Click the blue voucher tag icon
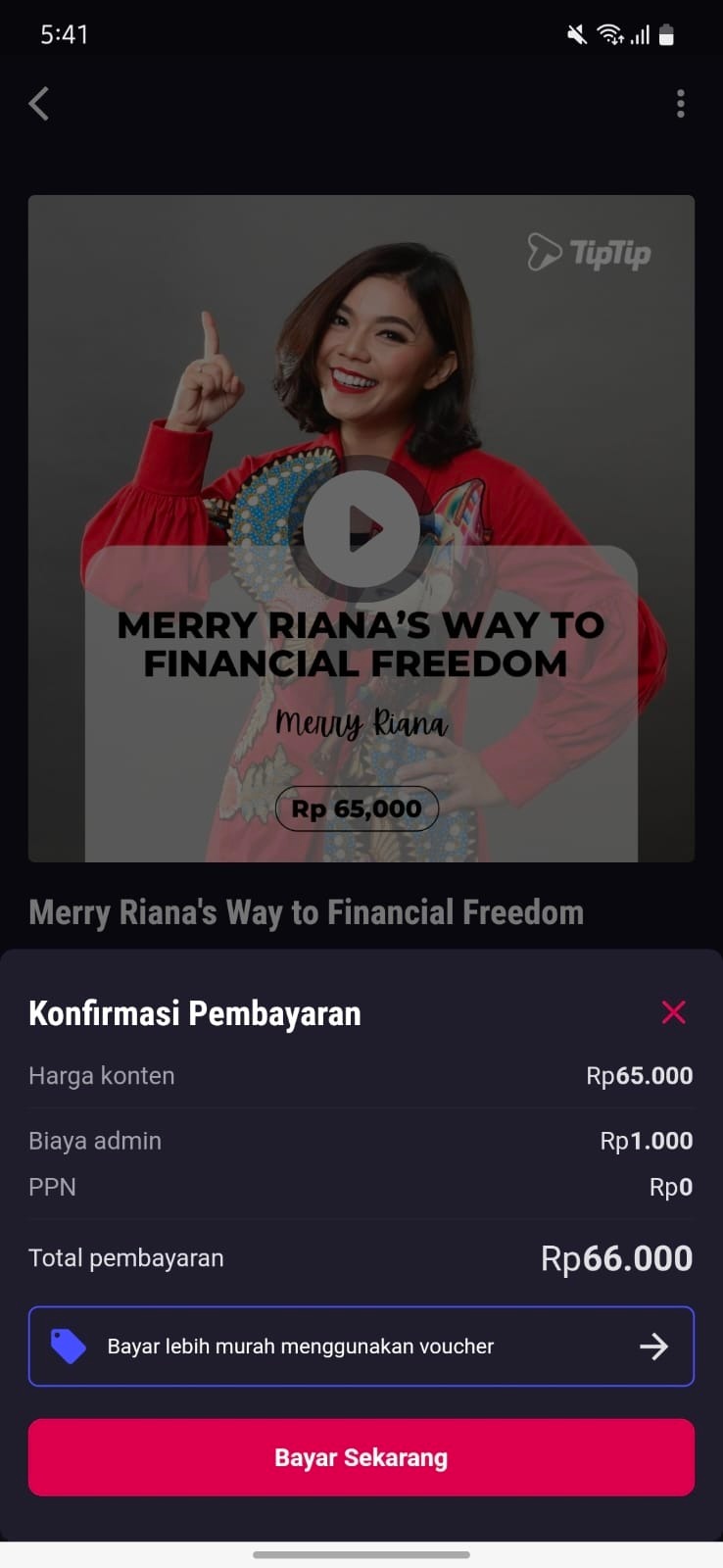Screen dimensions: 723x1568 pos(68,1347)
